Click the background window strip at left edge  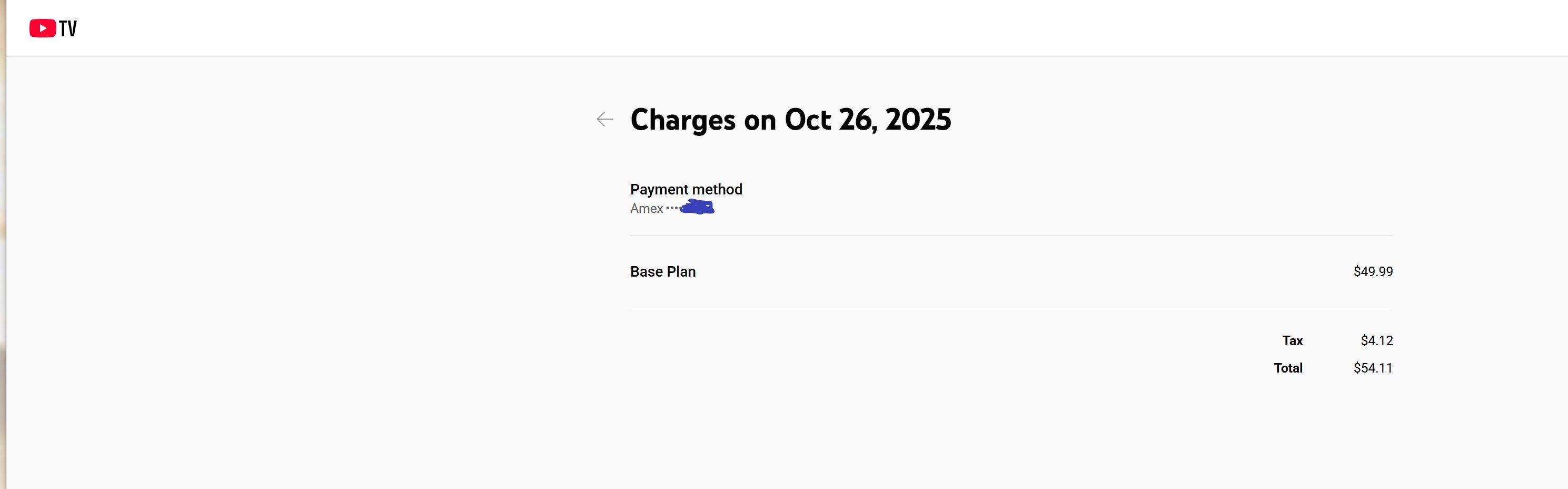pyautogui.click(x=3, y=243)
